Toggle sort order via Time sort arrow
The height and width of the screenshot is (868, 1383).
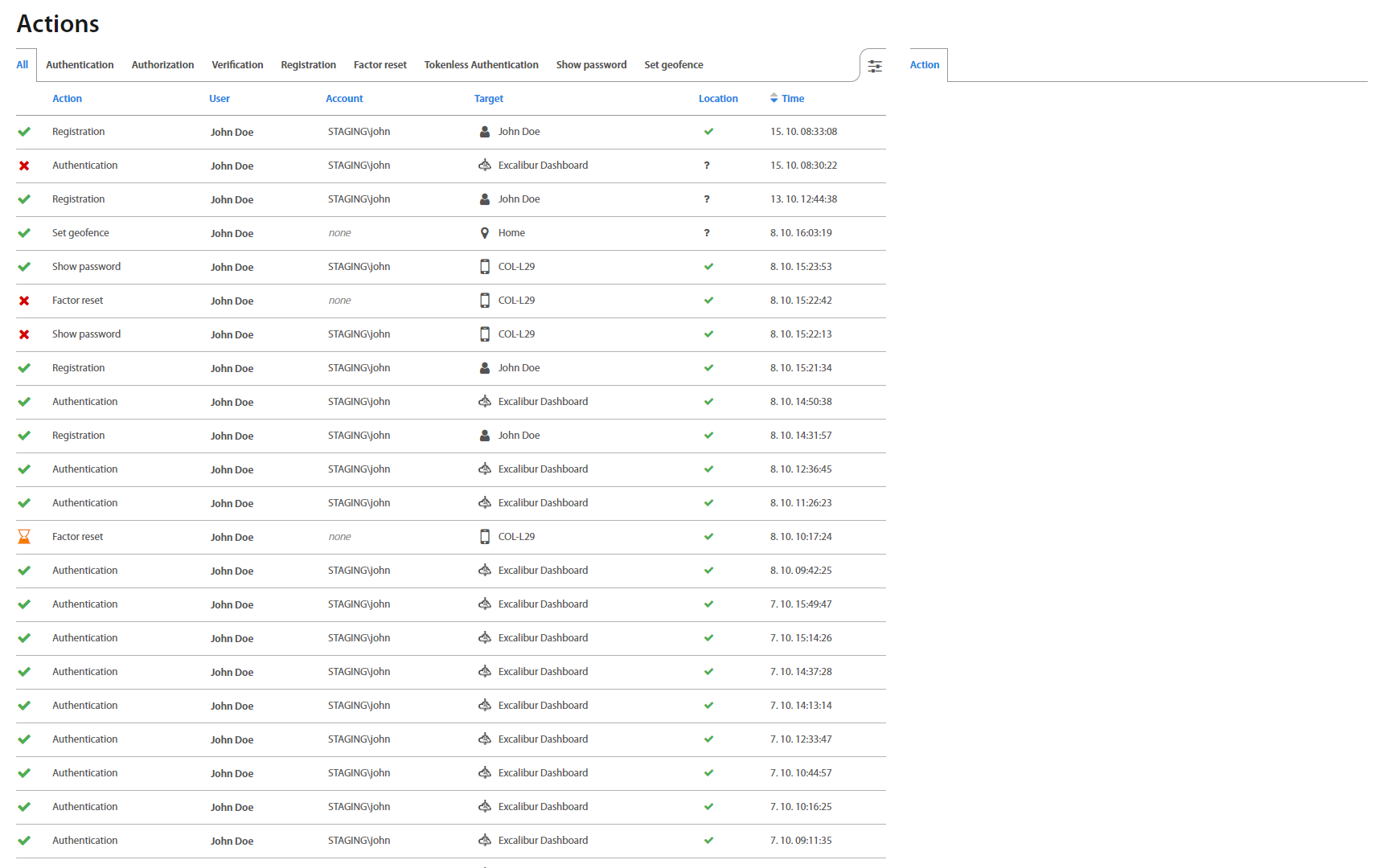click(x=774, y=98)
